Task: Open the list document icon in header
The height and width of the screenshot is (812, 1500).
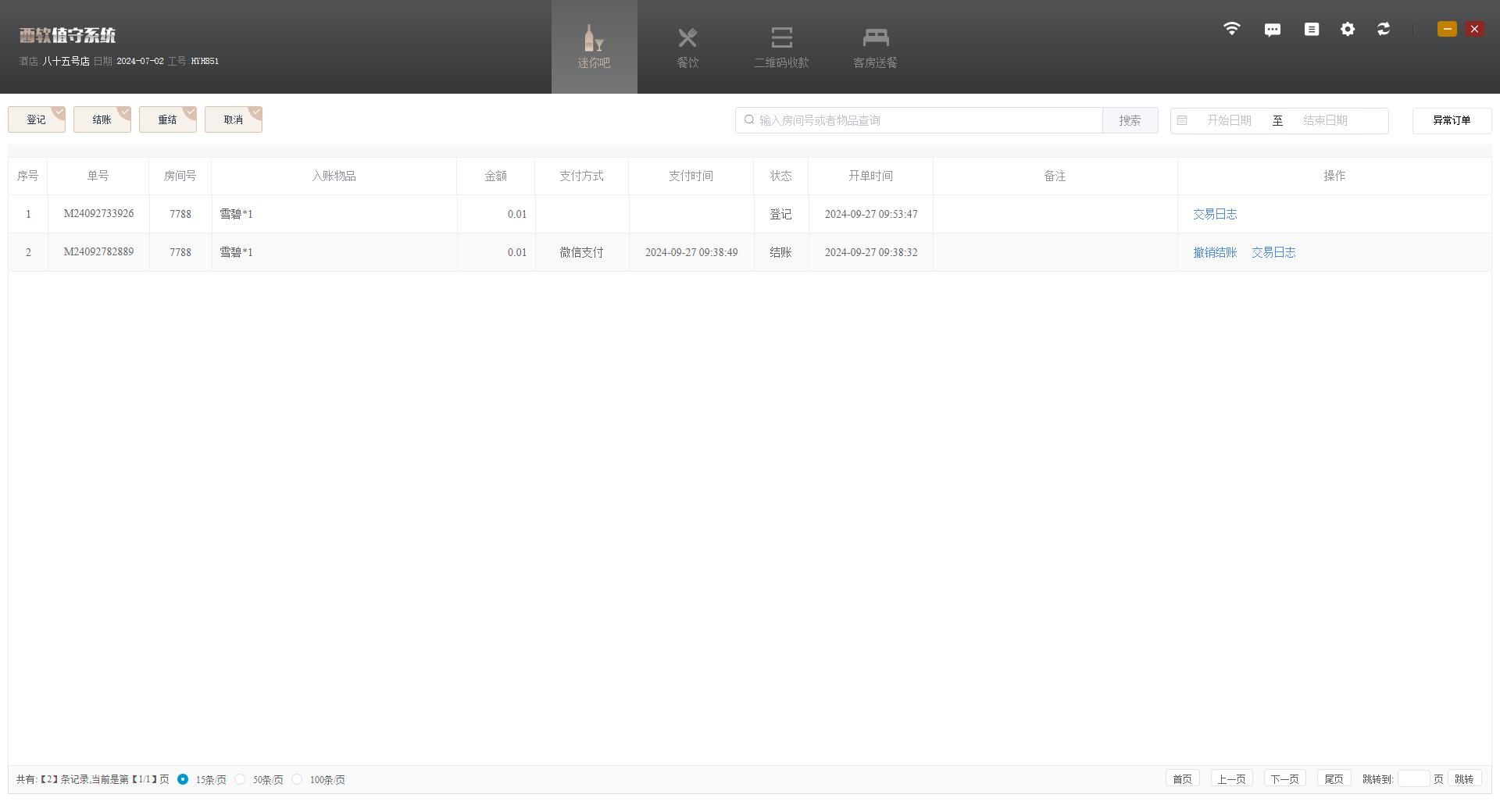Action: click(1312, 29)
